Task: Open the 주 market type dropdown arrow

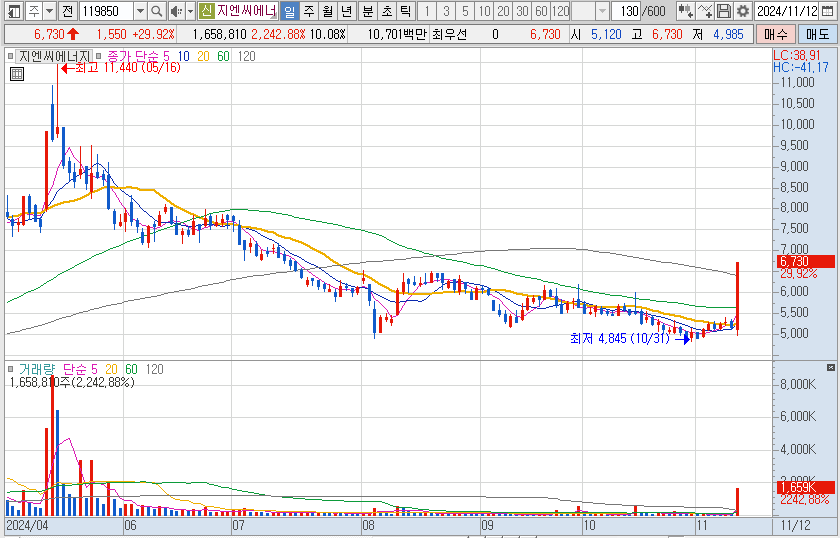Action: coord(49,11)
